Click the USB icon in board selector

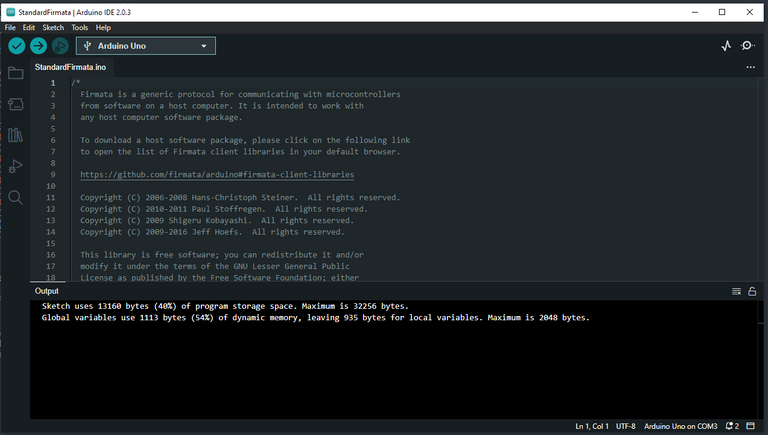(x=87, y=46)
